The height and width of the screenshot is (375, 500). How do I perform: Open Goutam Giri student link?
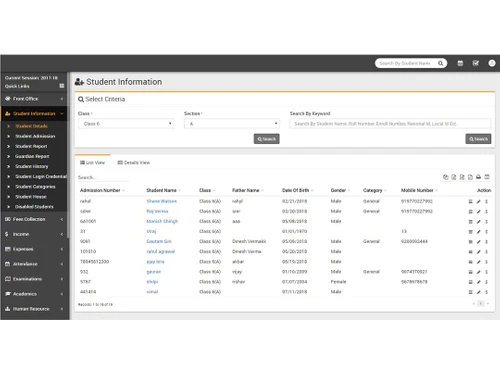[159, 241]
